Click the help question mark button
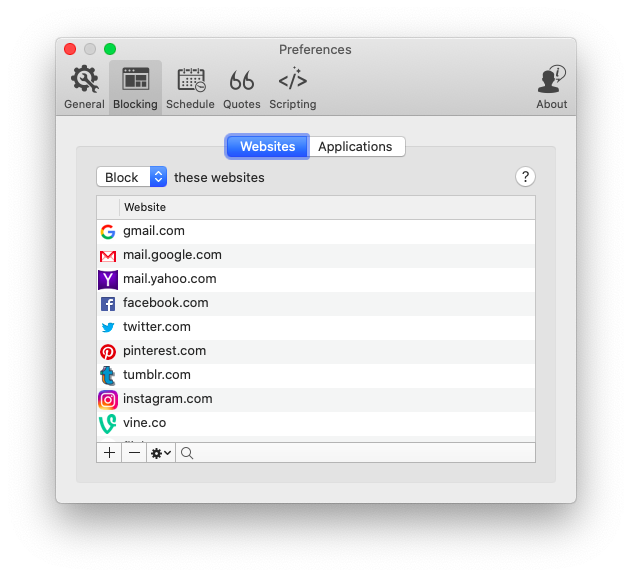Viewport: 632px width, 577px height. pos(525,176)
